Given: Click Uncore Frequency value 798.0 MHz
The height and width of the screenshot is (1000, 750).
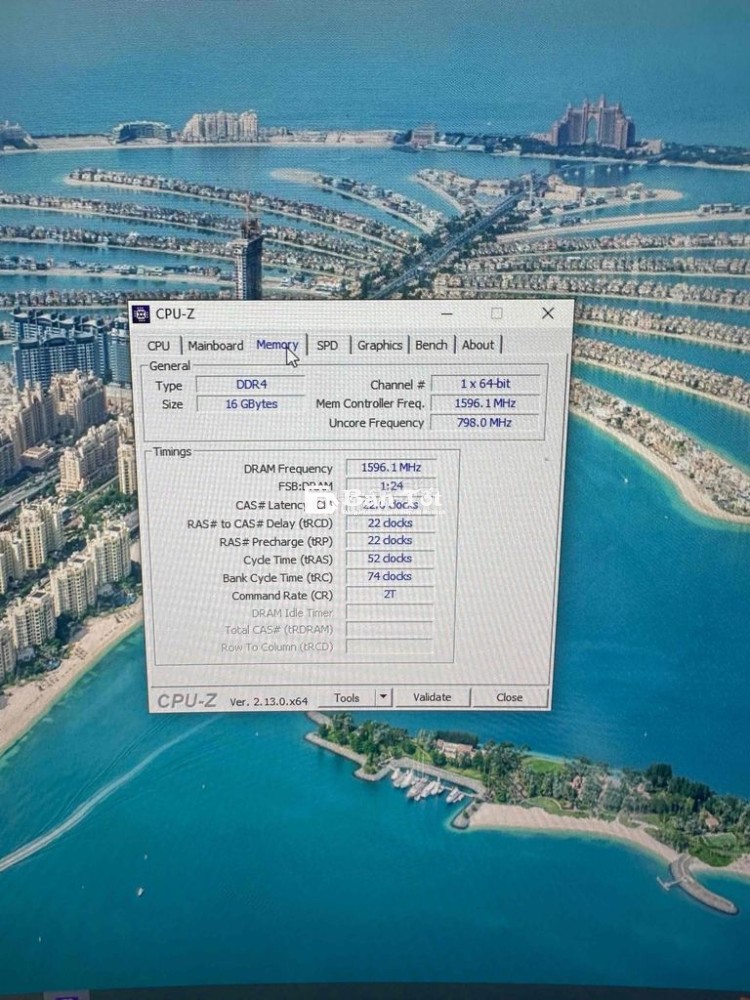Looking at the screenshot, I should click(485, 422).
